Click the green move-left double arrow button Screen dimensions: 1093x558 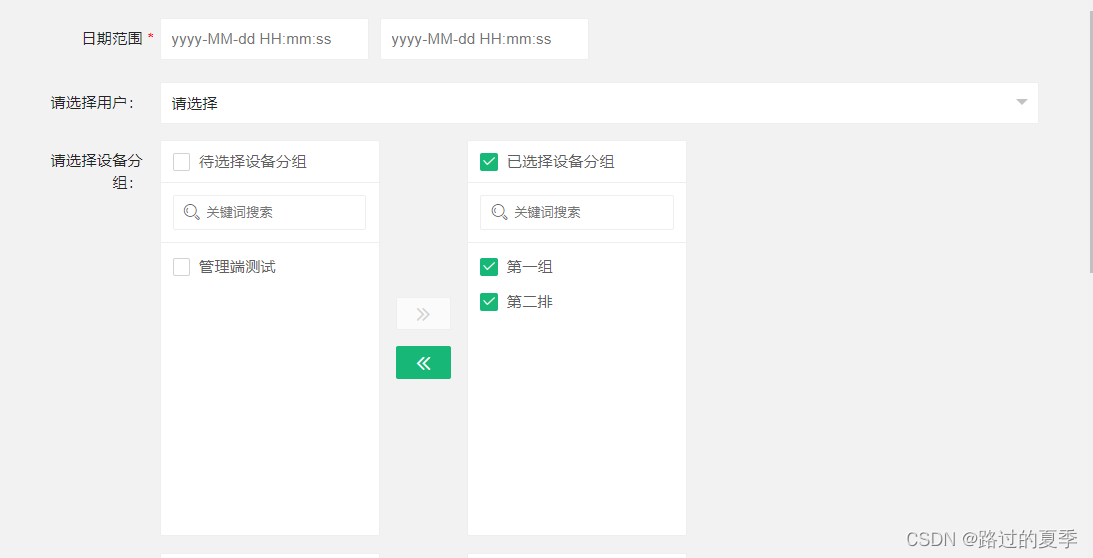point(423,363)
